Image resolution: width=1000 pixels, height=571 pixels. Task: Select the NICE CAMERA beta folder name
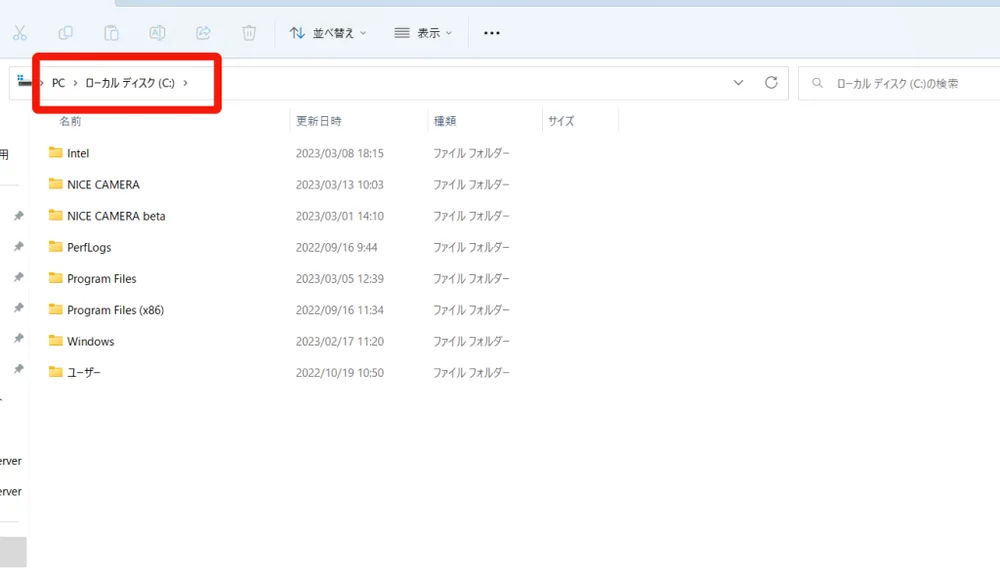[x=116, y=216]
